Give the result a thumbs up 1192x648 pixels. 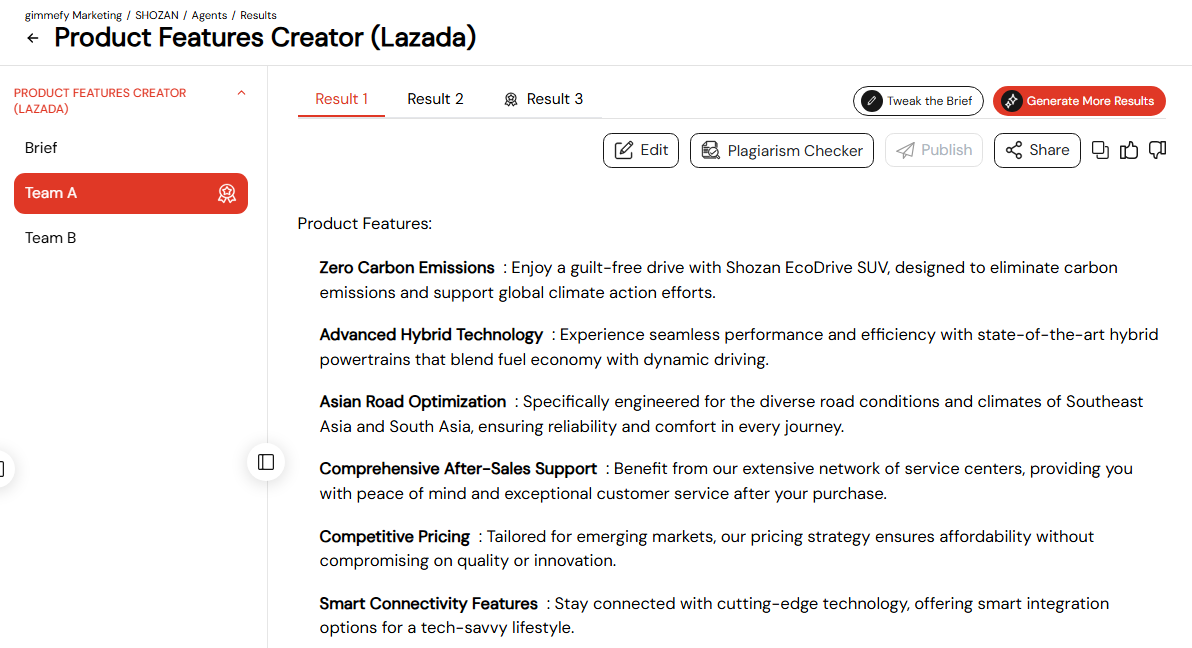point(1129,150)
